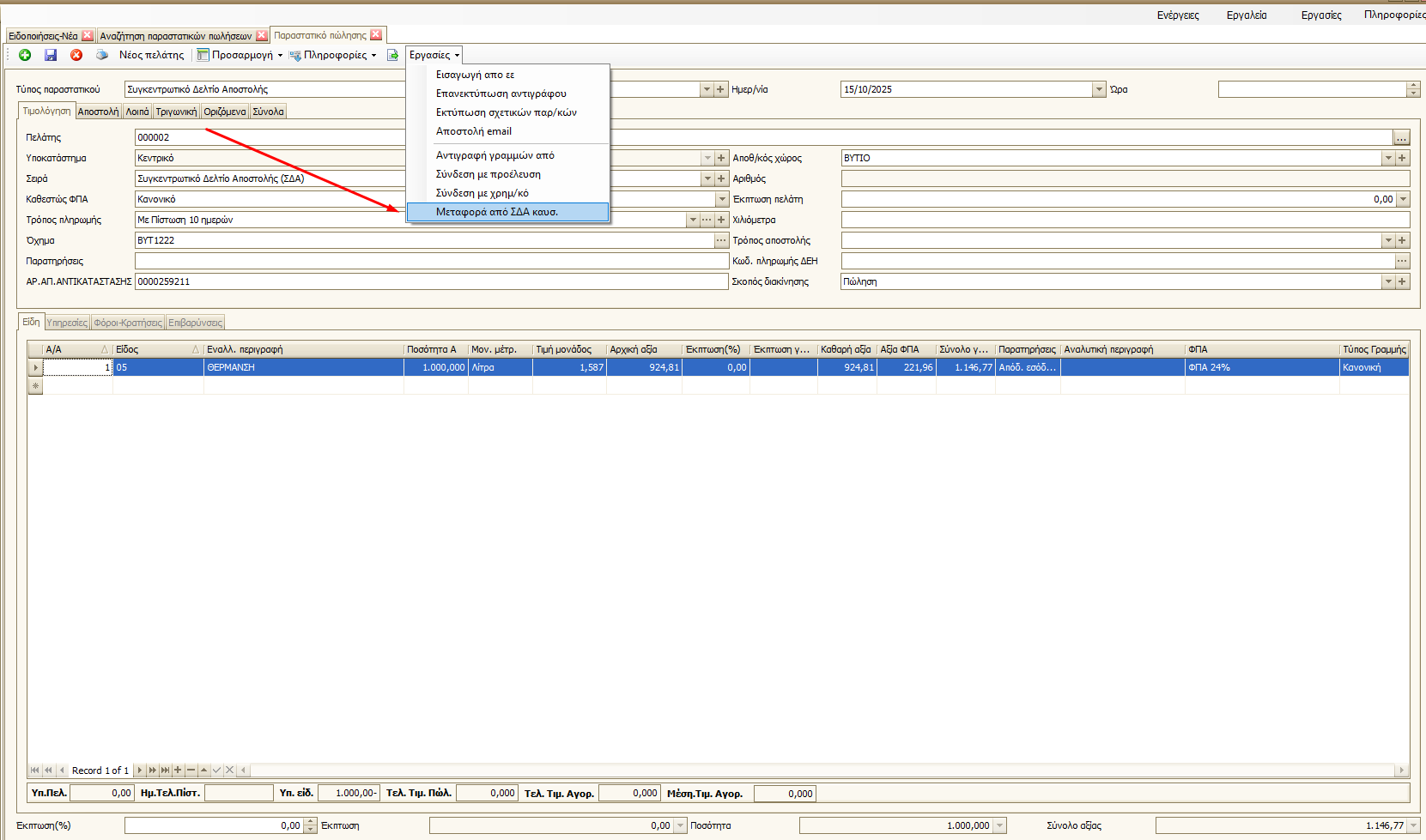Click the red cancel icon in the toolbar
Viewport: 1426px width, 840px height.
(76, 55)
